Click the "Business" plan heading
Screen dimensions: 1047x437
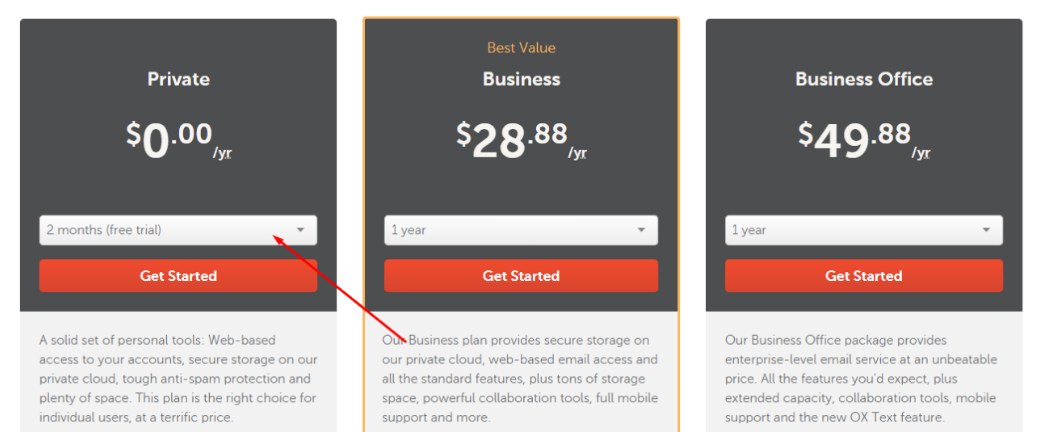(521, 79)
